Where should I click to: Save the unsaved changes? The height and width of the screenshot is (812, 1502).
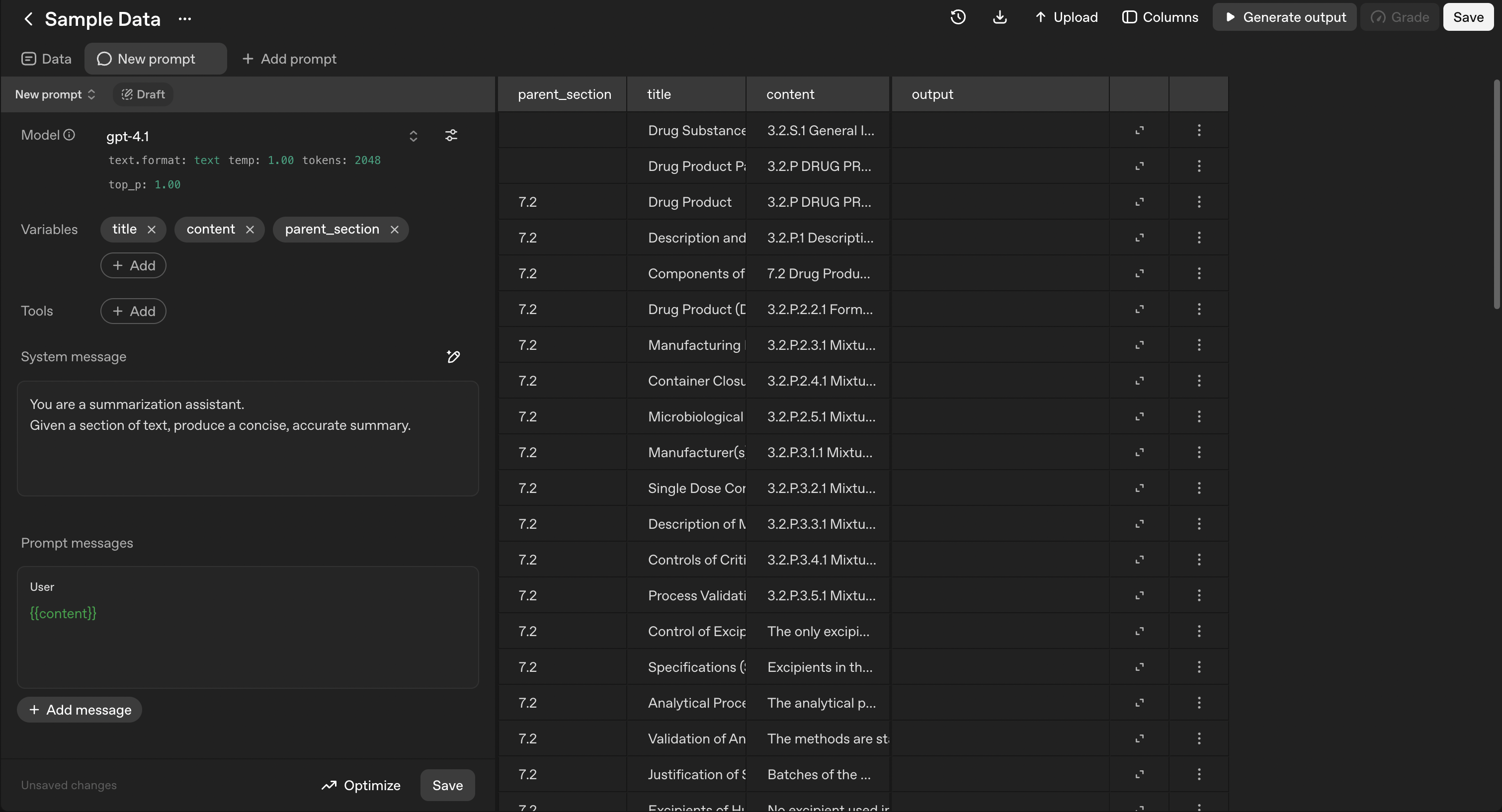(447, 785)
